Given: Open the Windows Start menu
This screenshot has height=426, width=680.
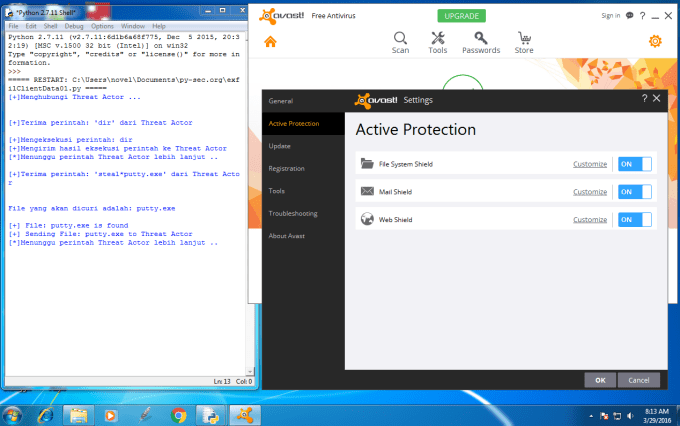Looking at the screenshot, I should point(13,416).
